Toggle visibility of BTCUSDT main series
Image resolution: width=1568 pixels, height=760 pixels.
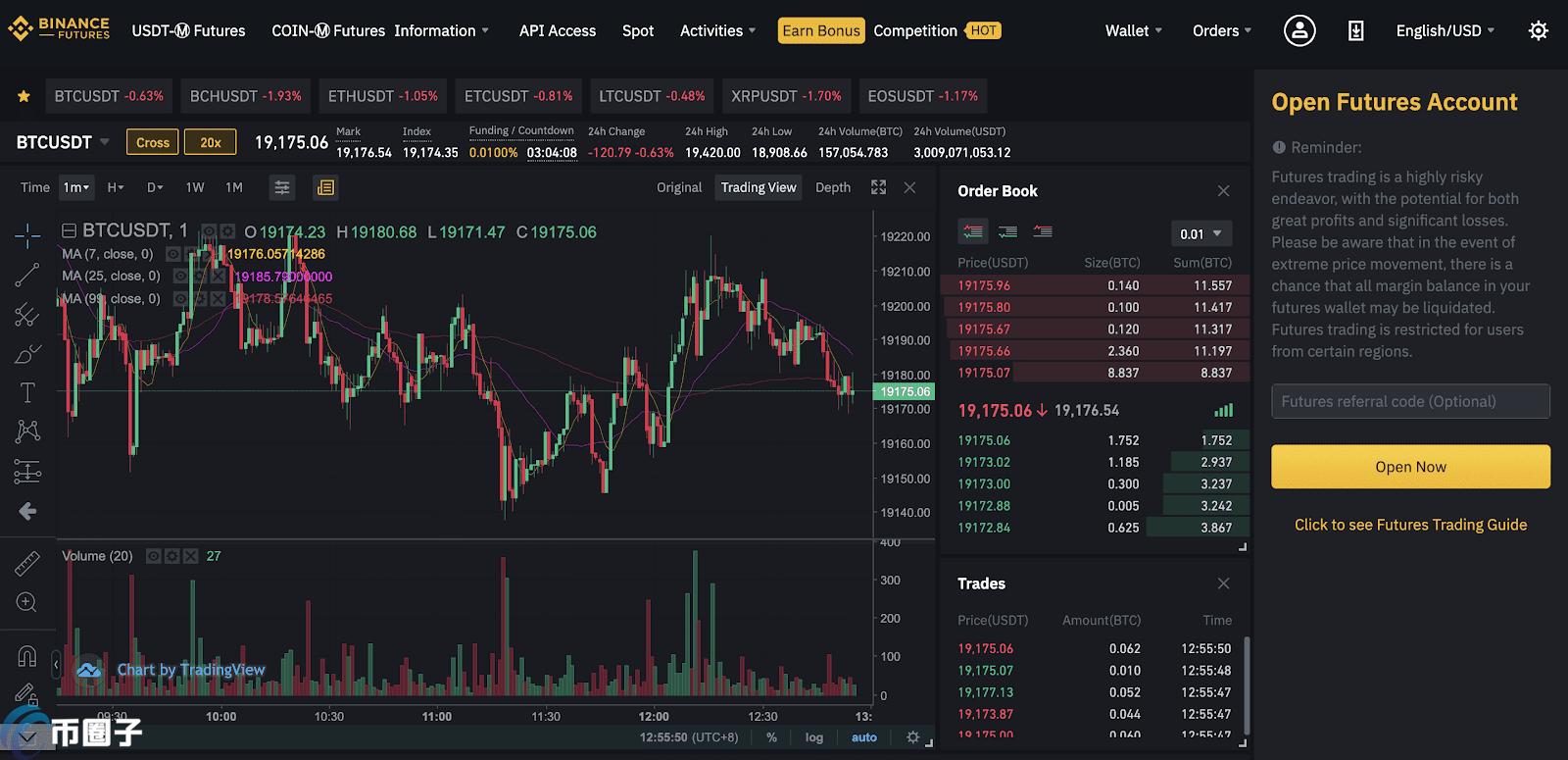click(x=209, y=231)
